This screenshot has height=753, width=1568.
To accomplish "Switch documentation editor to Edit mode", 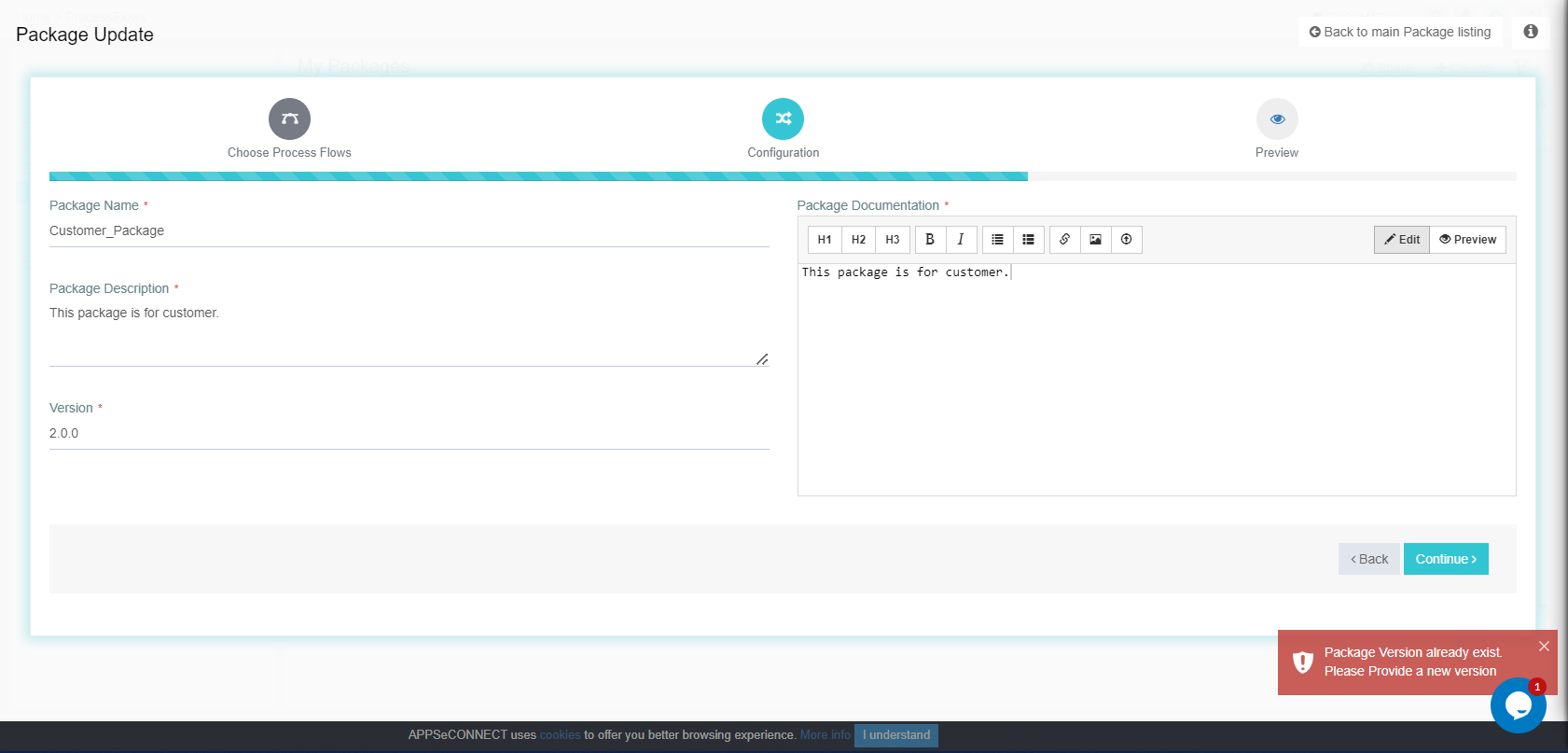I will pos(1401,240).
